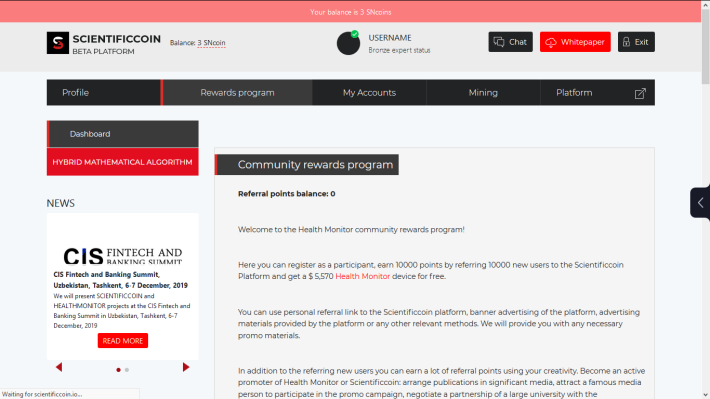The width and height of the screenshot is (710, 399).
Task: Go to next news with right arrow
Action: point(186,367)
